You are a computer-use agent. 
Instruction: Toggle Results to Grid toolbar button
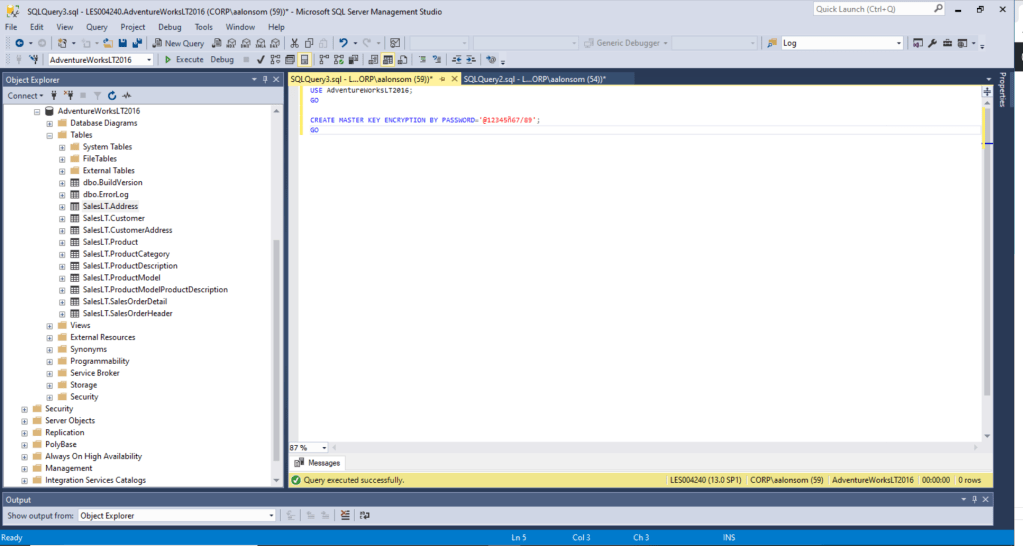(387, 60)
